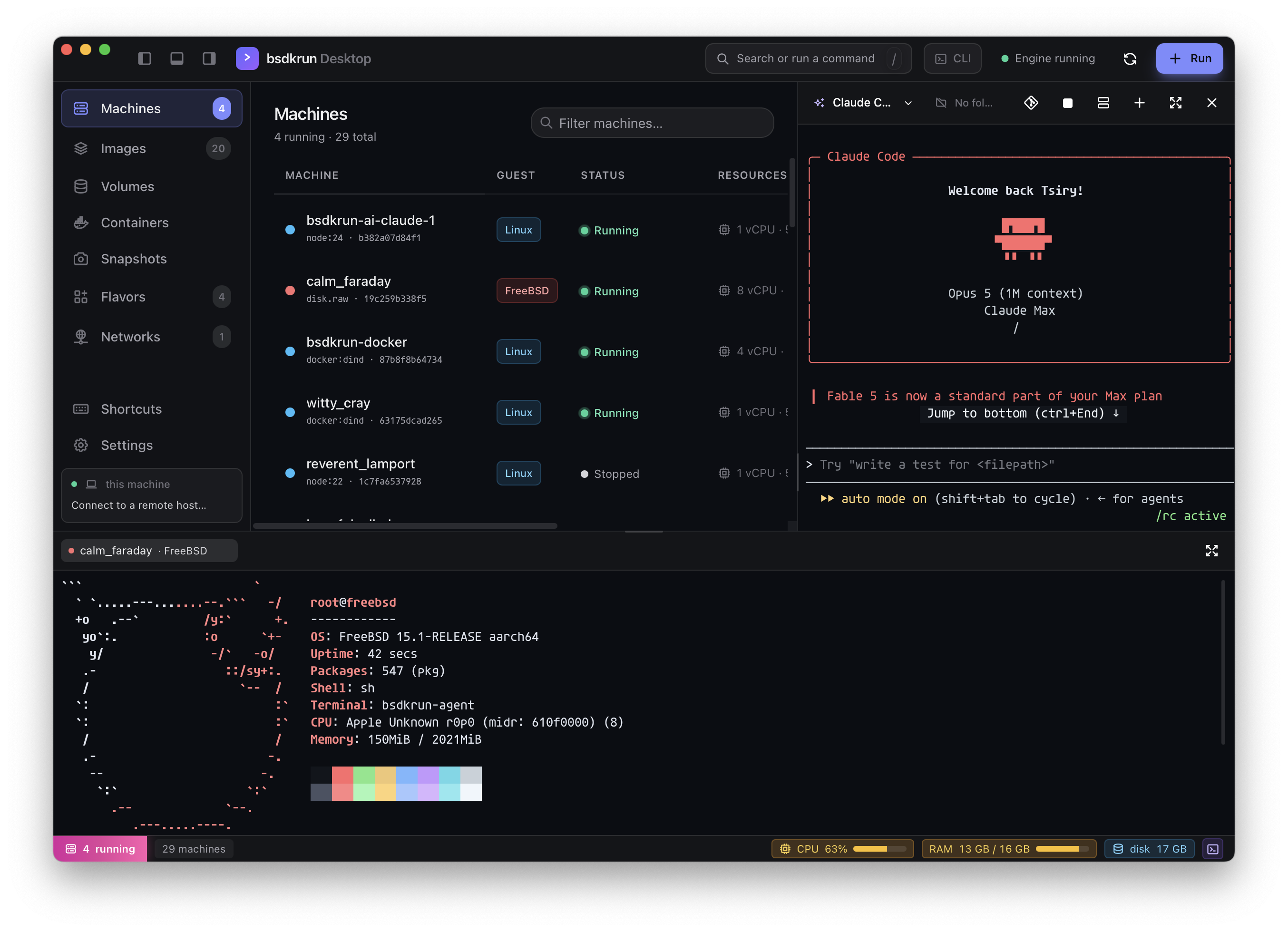Click the vCPU chip icon for witty_cray
This screenshot has width=1288, height=932.
tap(723, 412)
